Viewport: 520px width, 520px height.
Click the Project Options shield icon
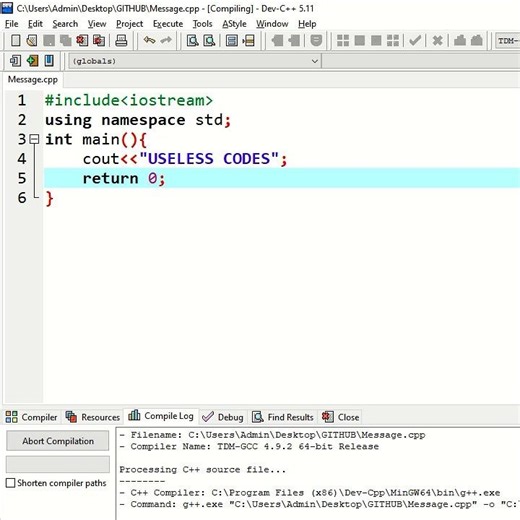pos(316,41)
